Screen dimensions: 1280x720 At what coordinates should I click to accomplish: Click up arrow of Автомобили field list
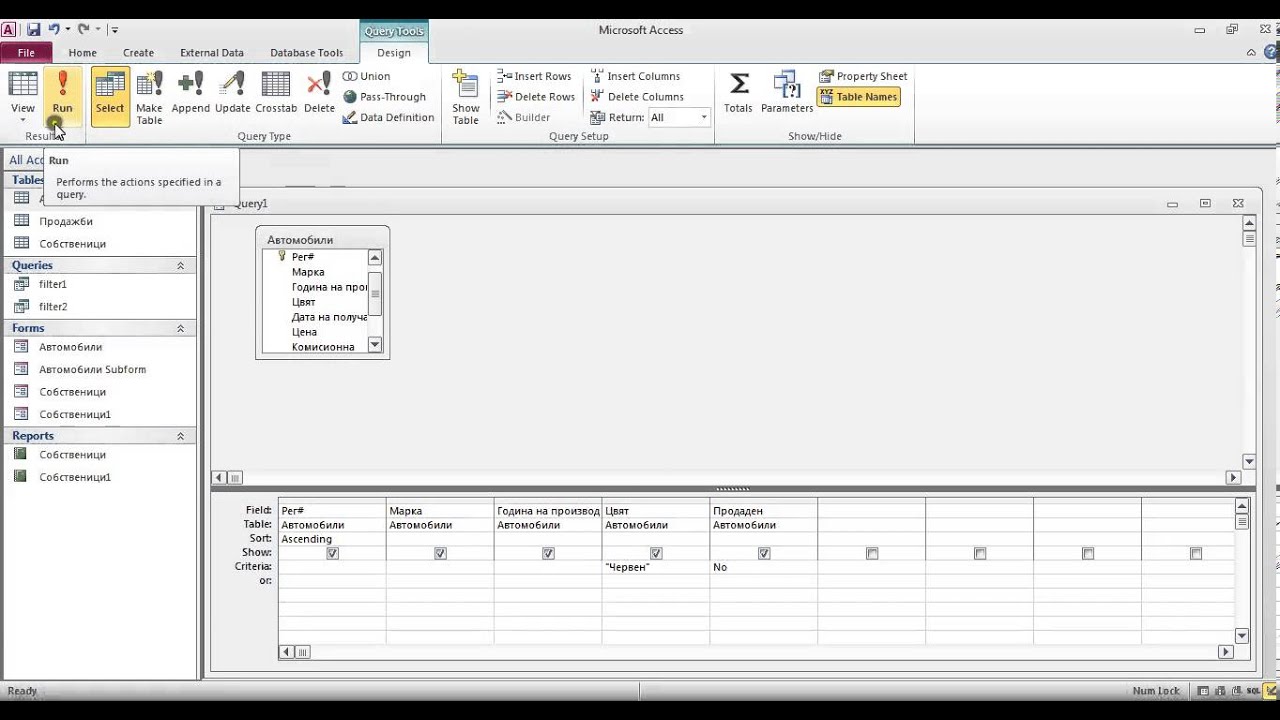click(x=375, y=258)
